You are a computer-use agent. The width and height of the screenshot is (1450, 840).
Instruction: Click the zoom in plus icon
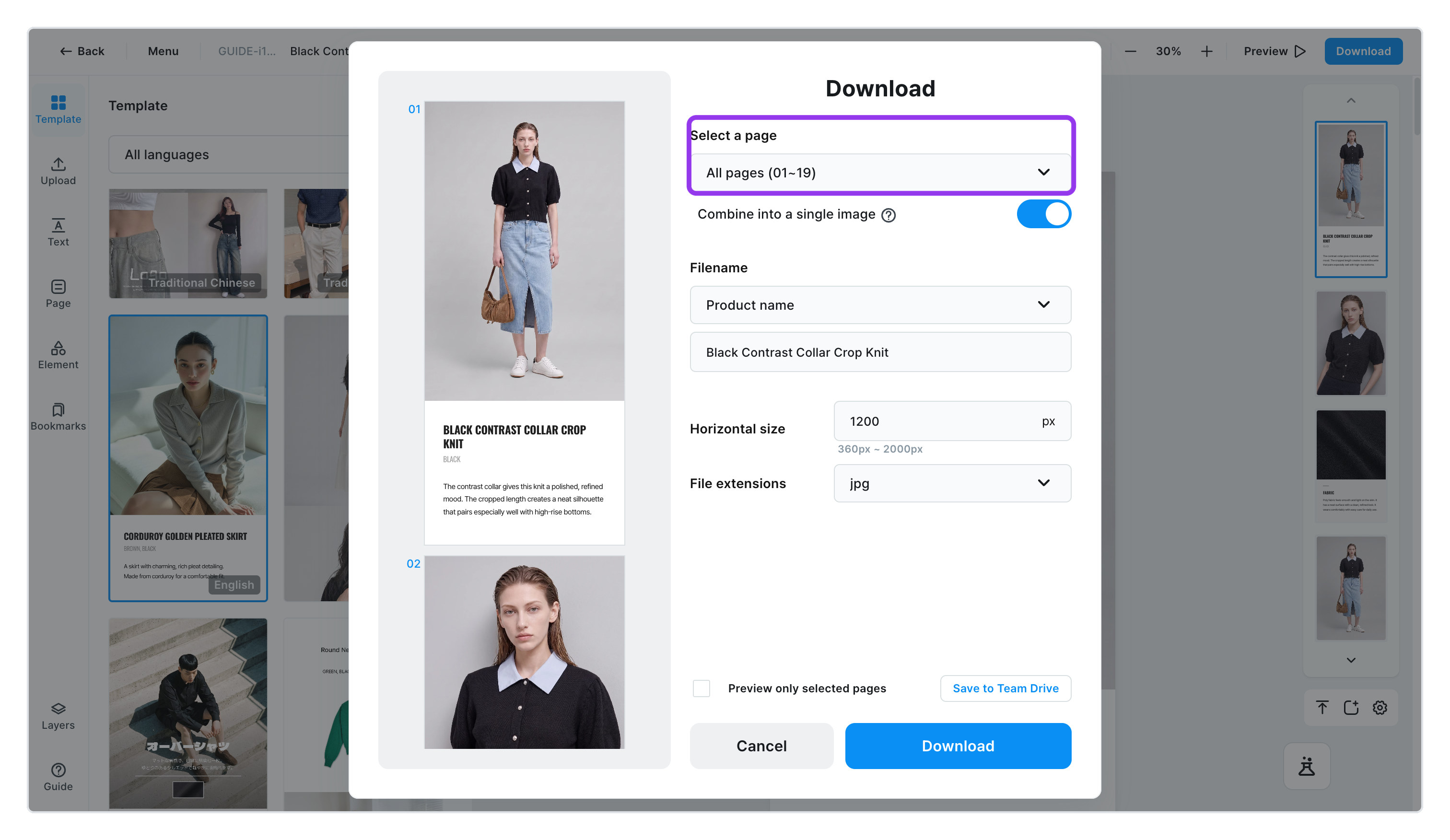click(1206, 51)
